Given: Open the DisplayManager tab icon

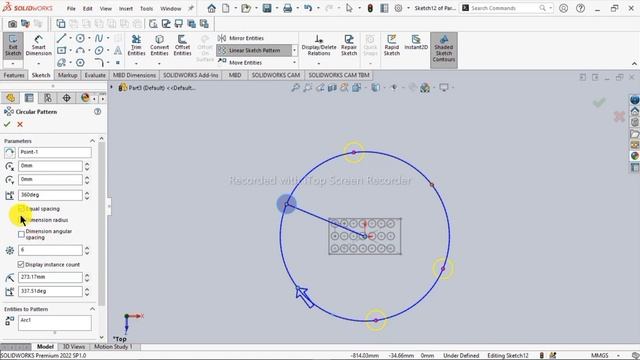Looking at the screenshot, I should tap(85, 98).
